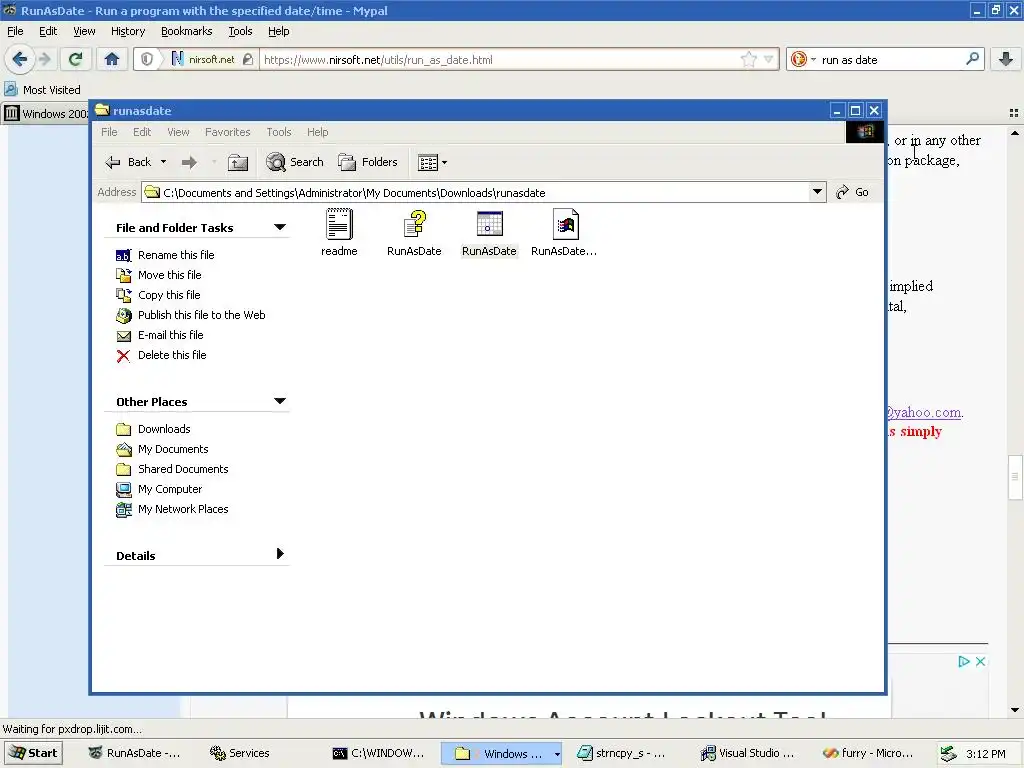The image size is (1024, 768).
Task: Open the browser History menu
Action: coord(128,31)
